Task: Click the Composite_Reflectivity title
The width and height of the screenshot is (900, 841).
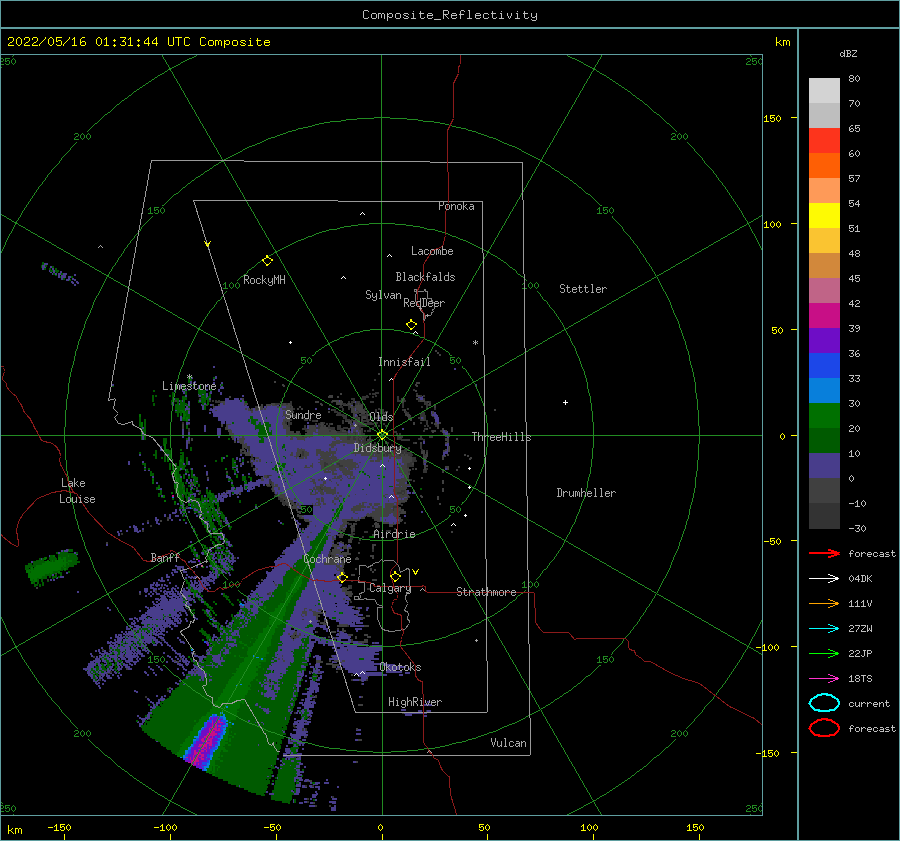Action: [449, 15]
